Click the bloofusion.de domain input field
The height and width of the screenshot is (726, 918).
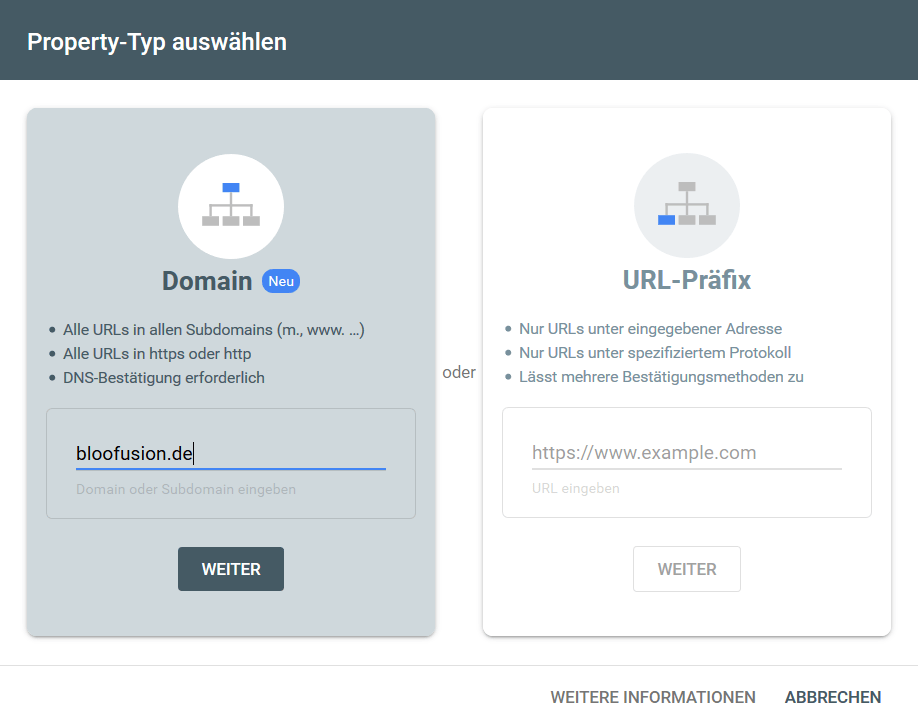click(x=230, y=453)
